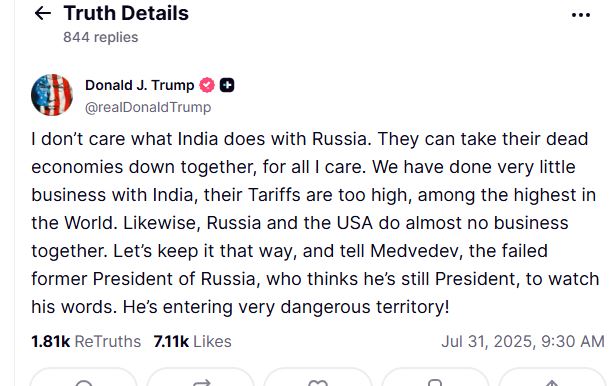Click the post's opening line about India
This screenshot has width=616, height=386.
pyautogui.click(x=201, y=139)
